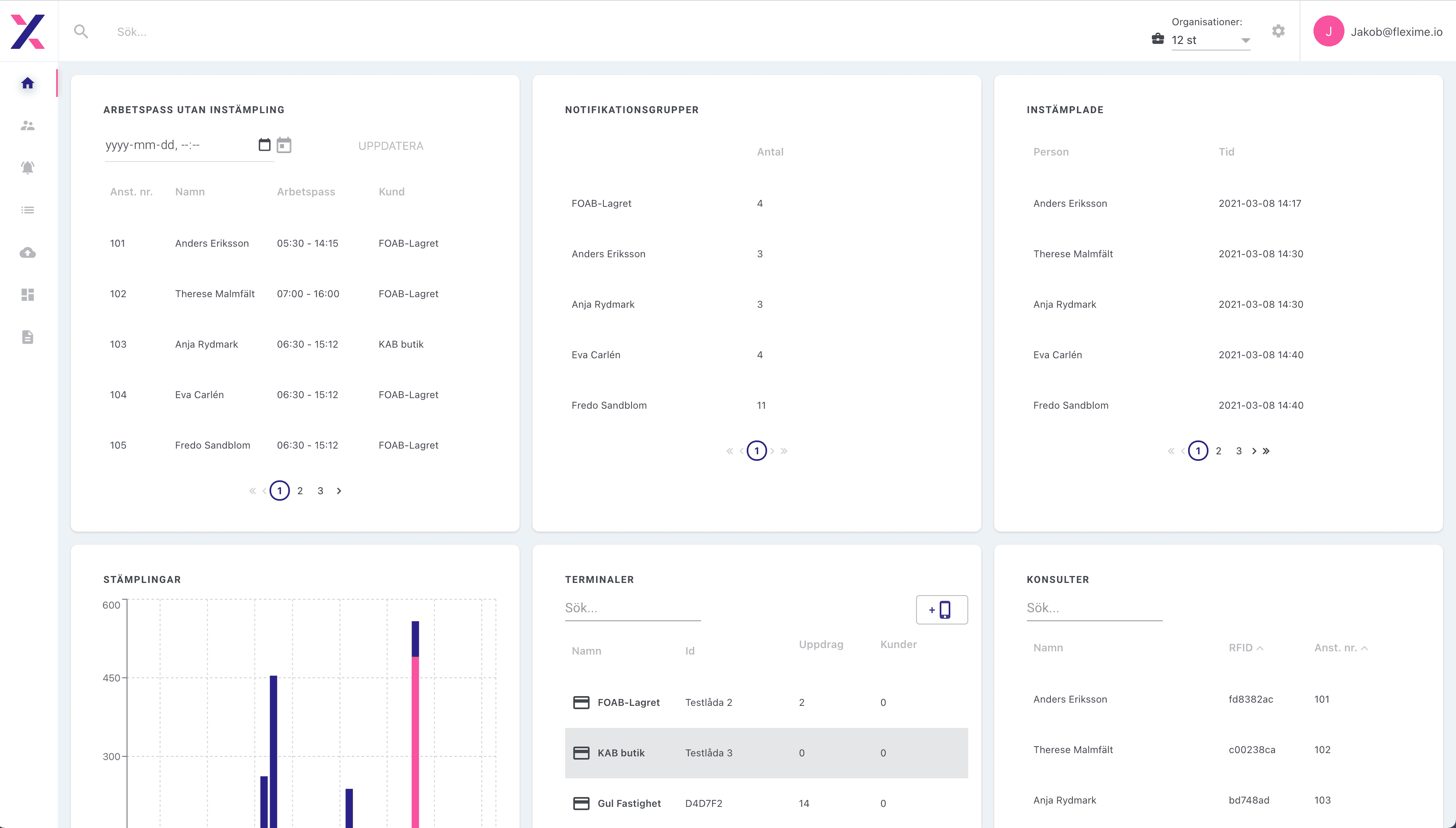Open the alarm notifications sidebar icon
The image size is (1456, 828).
pyautogui.click(x=27, y=168)
